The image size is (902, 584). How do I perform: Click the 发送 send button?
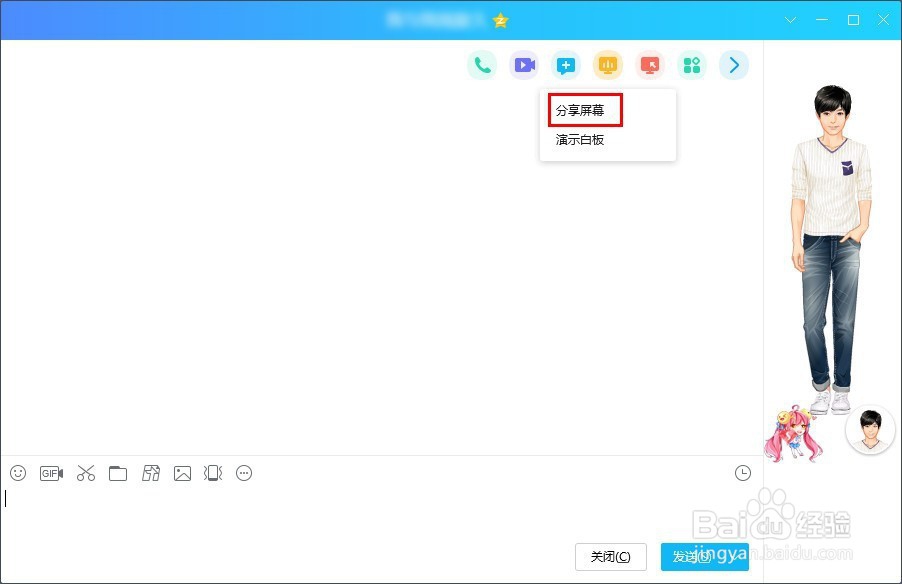[x=704, y=557]
